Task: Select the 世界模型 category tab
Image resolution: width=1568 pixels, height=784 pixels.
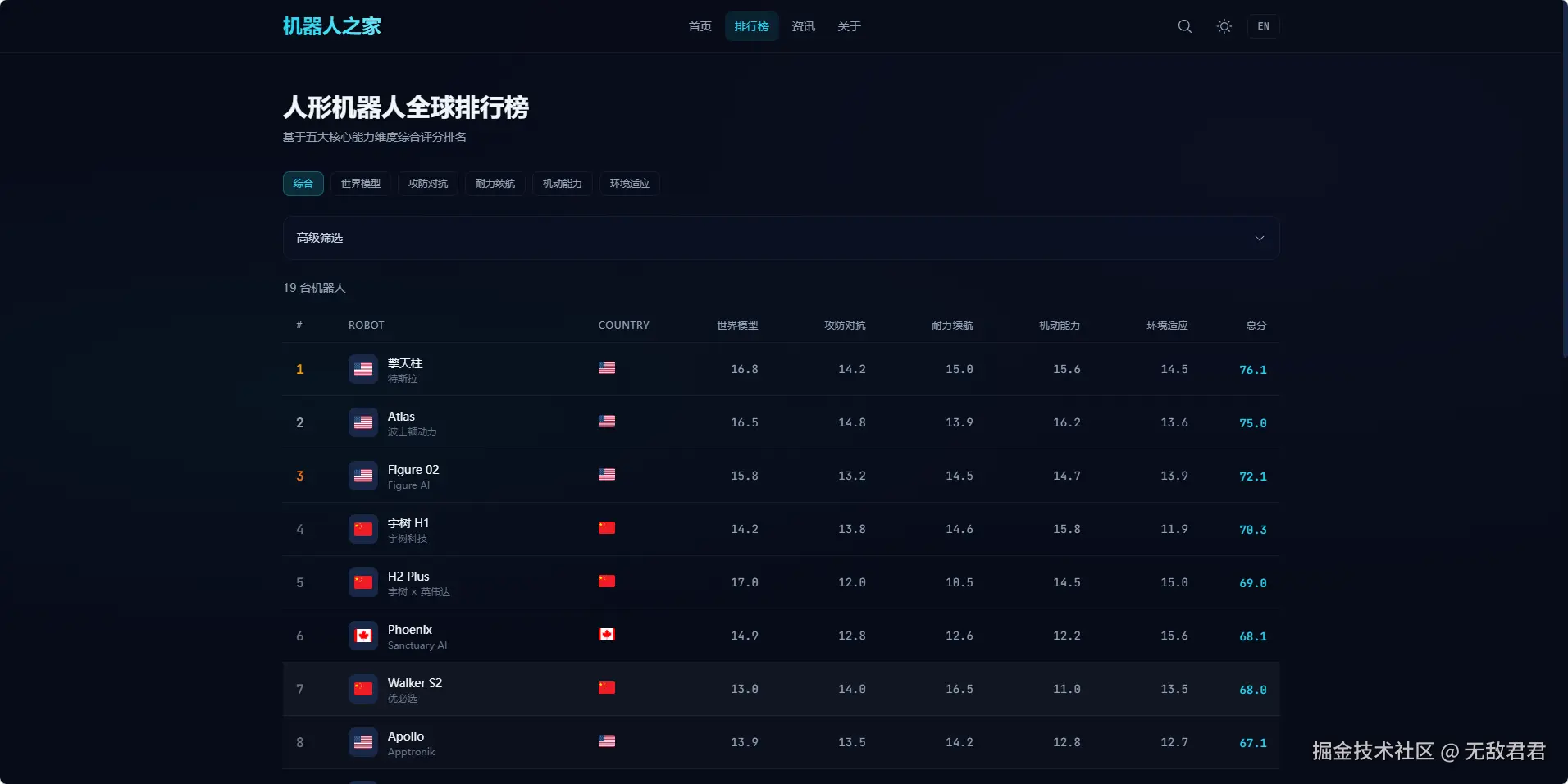Action: (x=361, y=184)
